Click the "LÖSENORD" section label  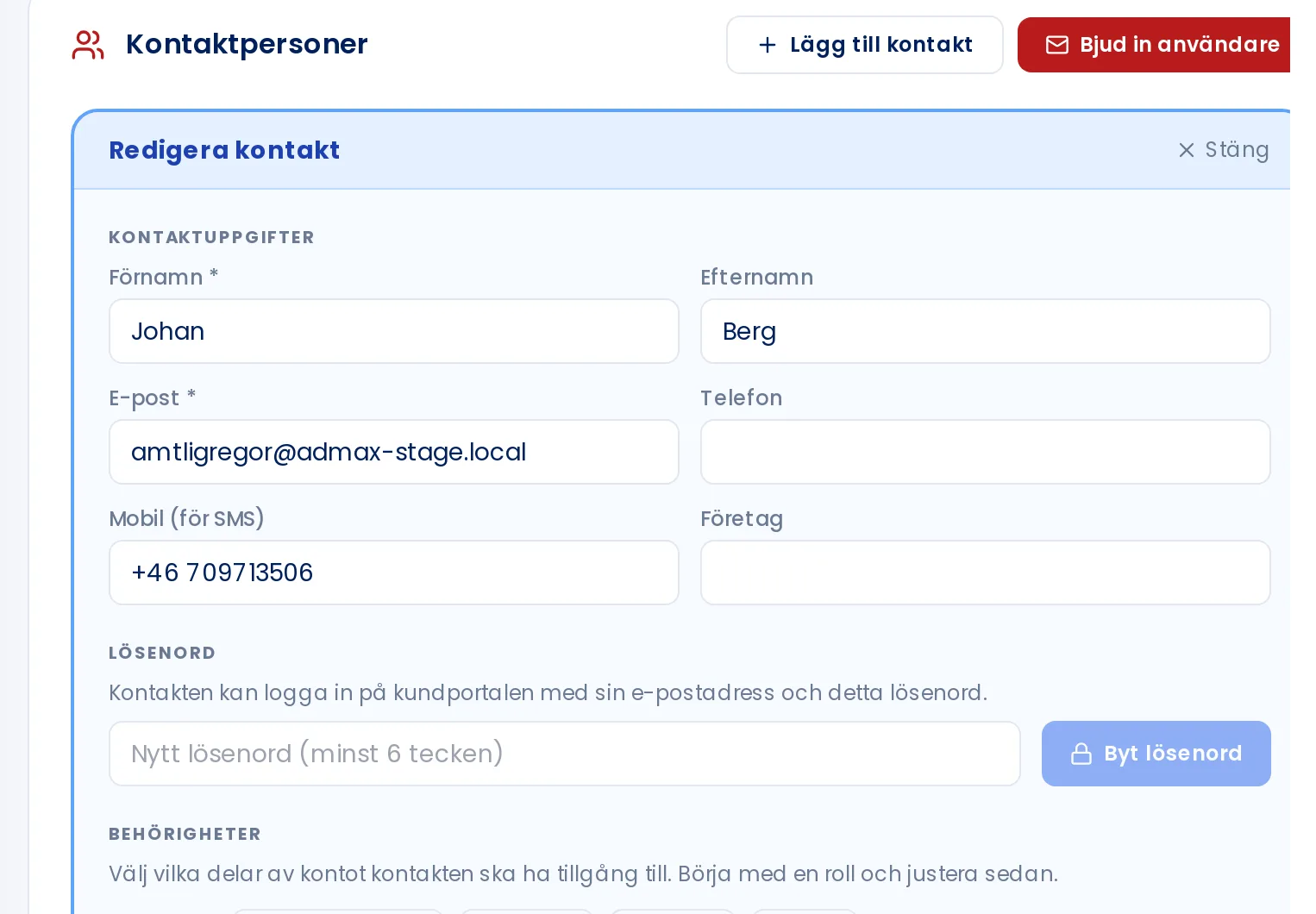(162, 653)
